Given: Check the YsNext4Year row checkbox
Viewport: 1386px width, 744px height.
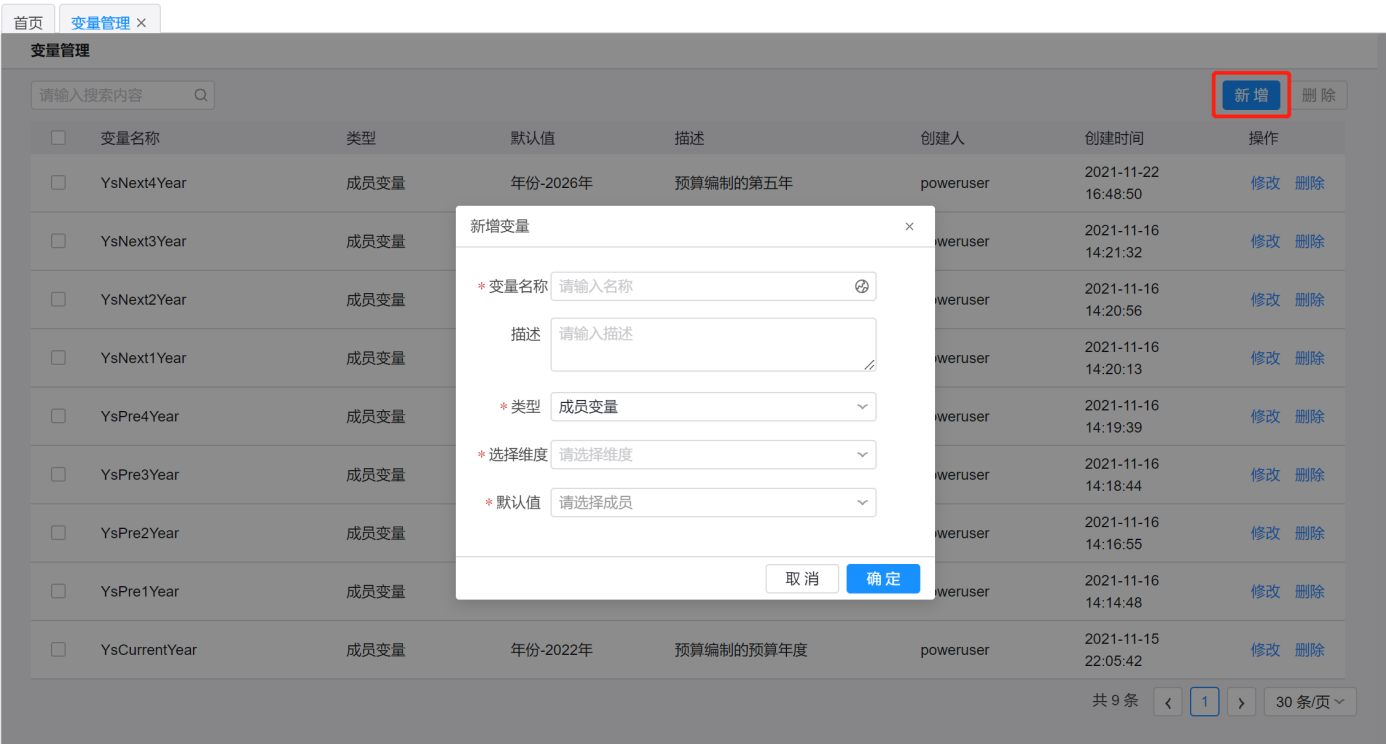Looking at the screenshot, I should [x=58, y=182].
